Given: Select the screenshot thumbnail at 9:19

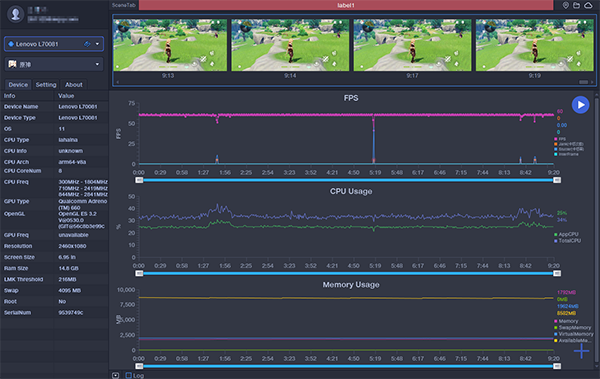Looking at the screenshot, I should (535, 45).
